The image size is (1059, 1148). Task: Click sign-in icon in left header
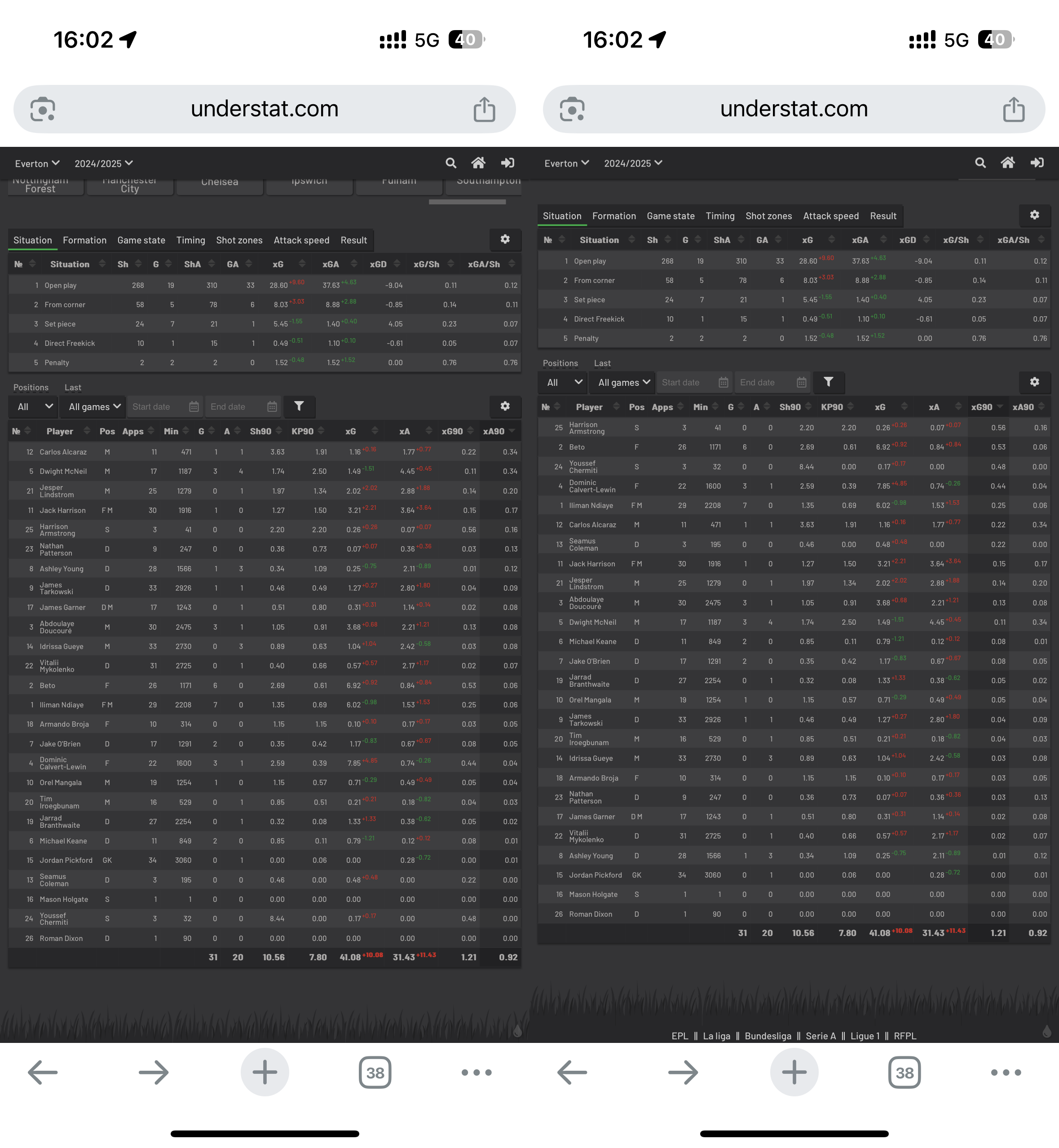(507, 163)
